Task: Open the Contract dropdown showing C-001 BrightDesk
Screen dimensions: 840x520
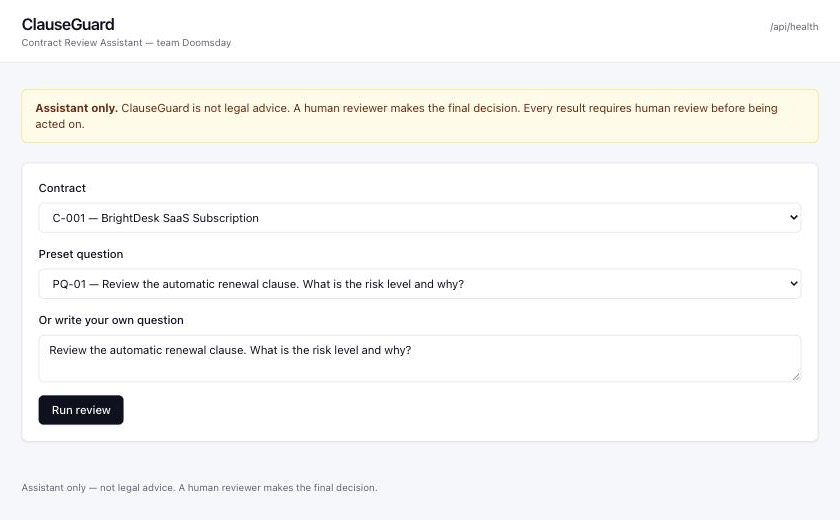Action: [419, 218]
